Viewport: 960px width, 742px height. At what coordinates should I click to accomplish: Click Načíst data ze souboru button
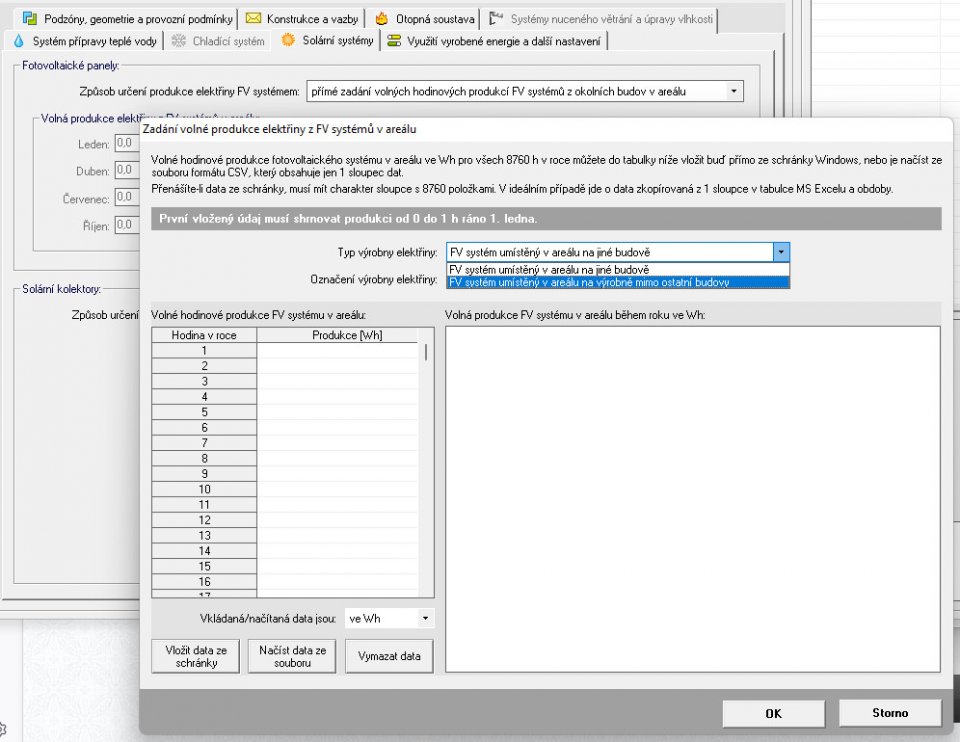pyautogui.click(x=292, y=656)
